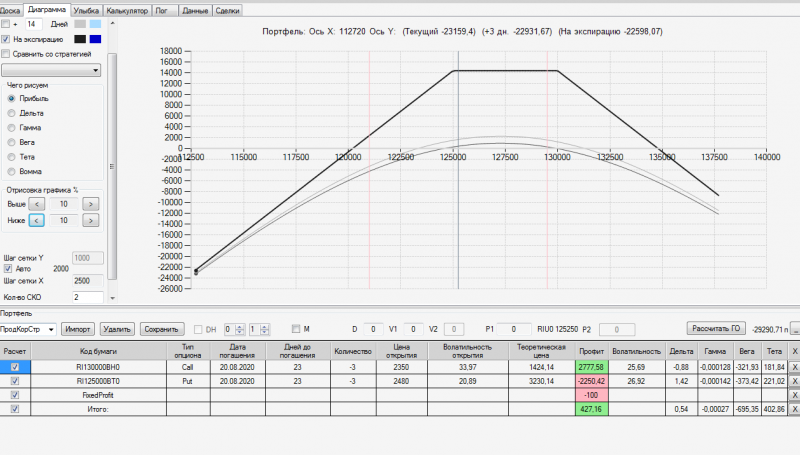Open the "Калькулятор" tab
800x455 pixels.
click(x=127, y=10)
